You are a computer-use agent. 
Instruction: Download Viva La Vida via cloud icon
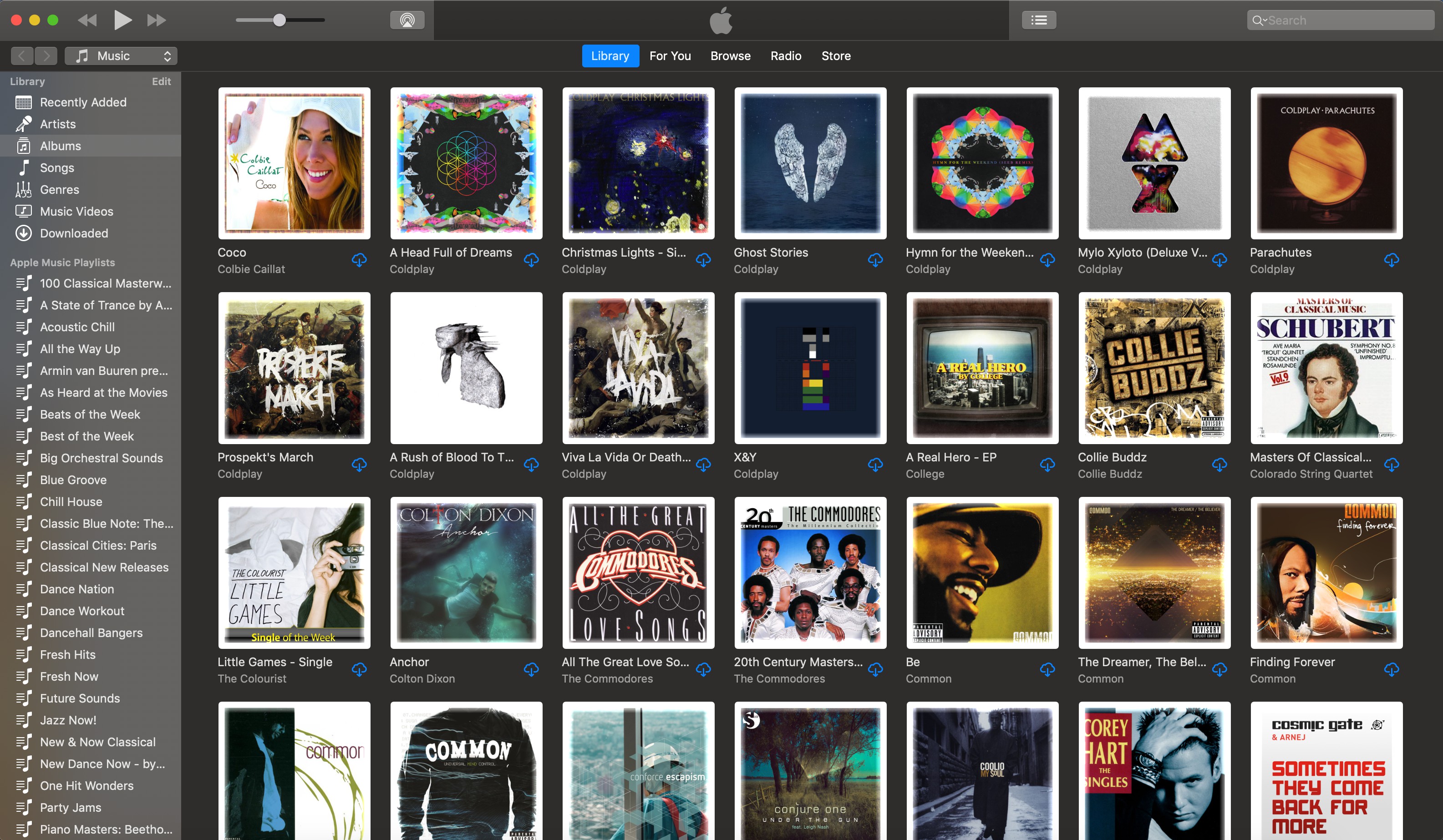coord(703,465)
